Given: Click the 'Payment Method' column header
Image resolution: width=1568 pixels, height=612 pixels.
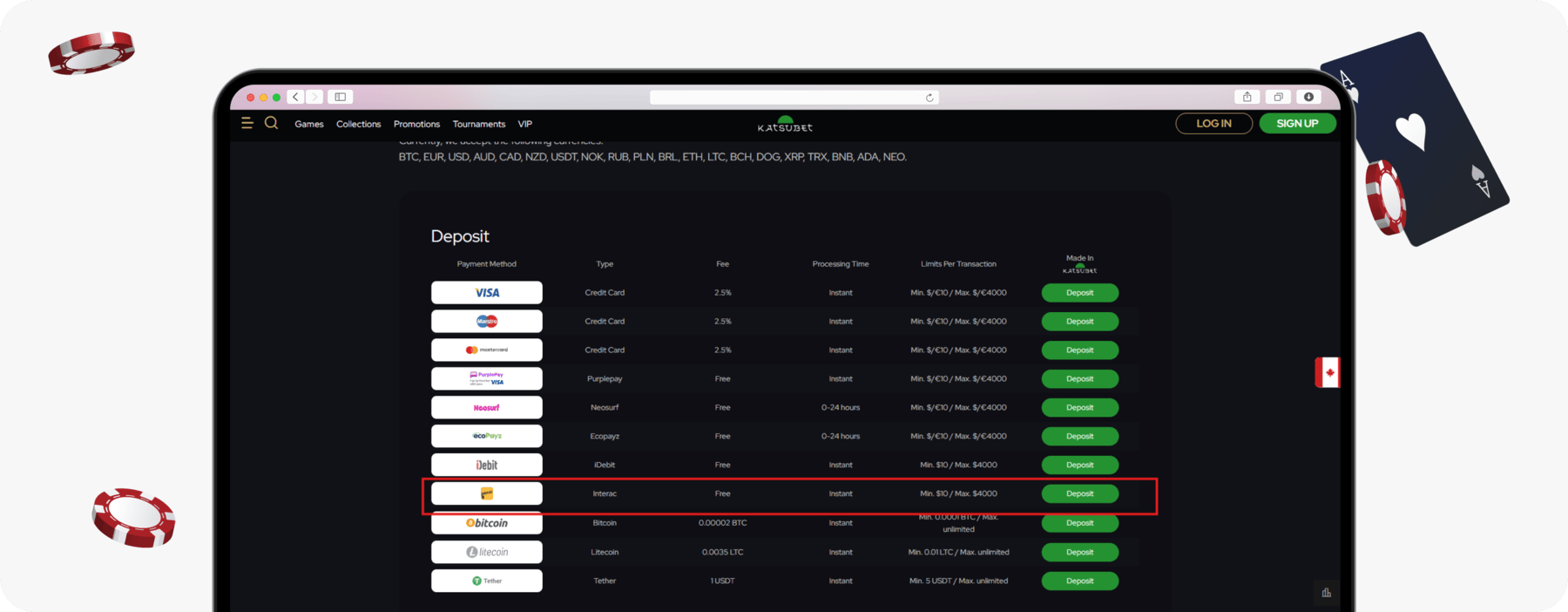Looking at the screenshot, I should coord(487,264).
